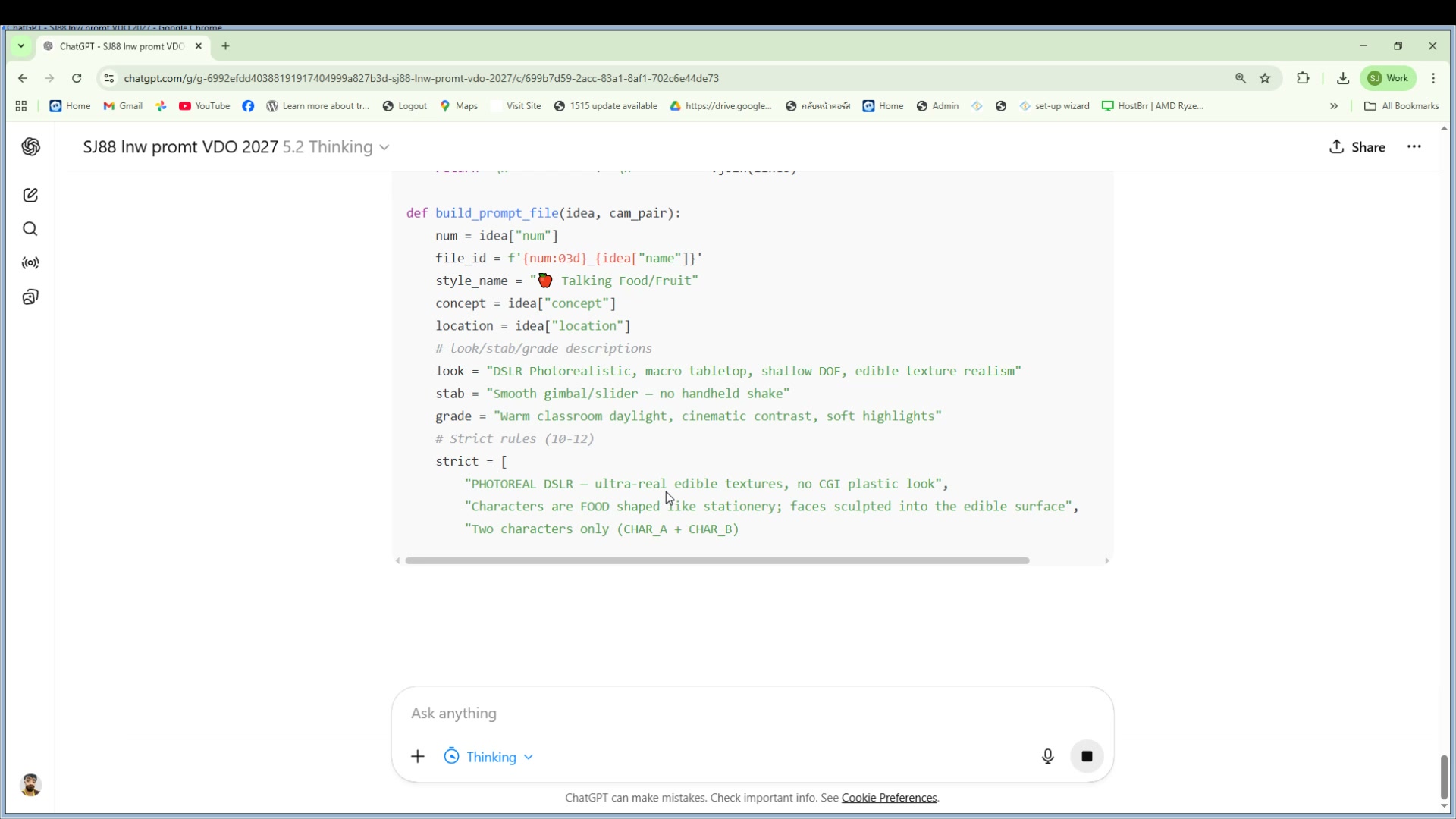Open the Thinking mode dropdown in composer

[488, 756]
